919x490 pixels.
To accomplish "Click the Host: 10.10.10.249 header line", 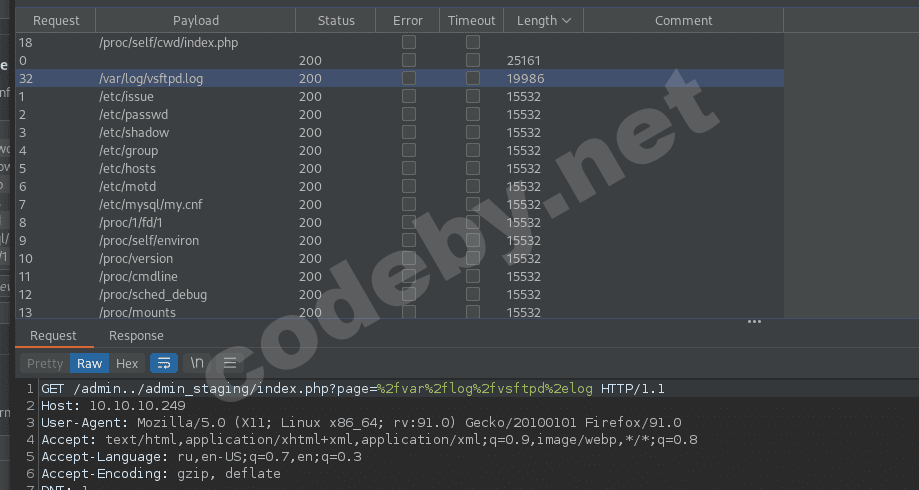I will [113, 406].
